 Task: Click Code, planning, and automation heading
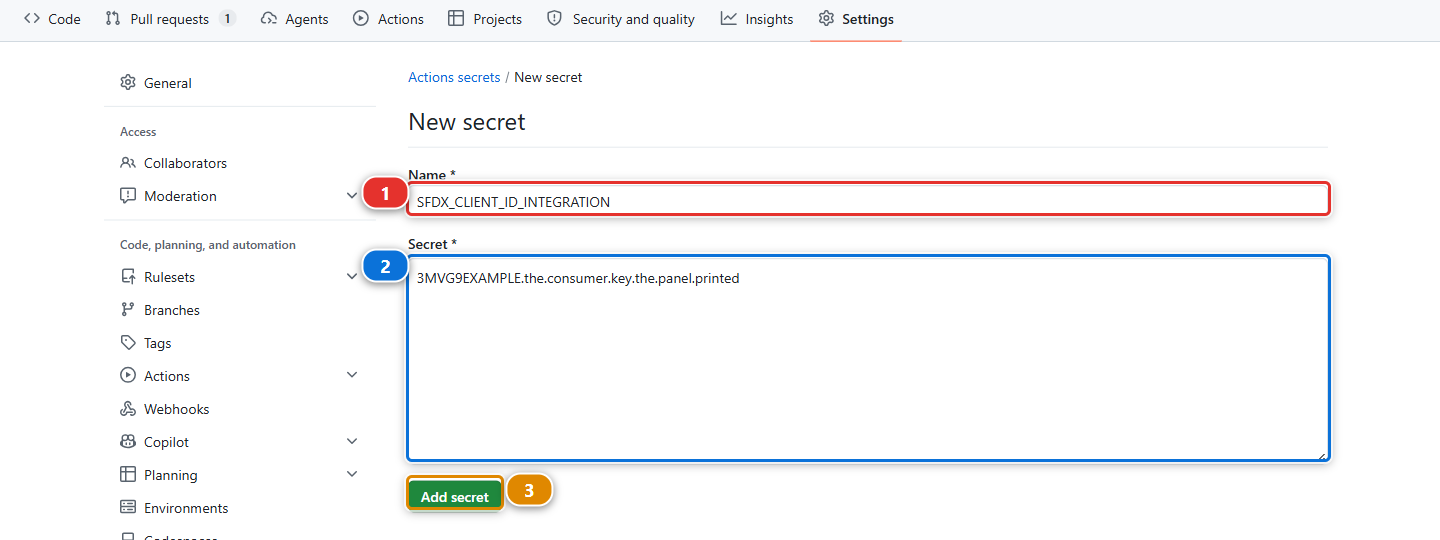pos(208,245)
